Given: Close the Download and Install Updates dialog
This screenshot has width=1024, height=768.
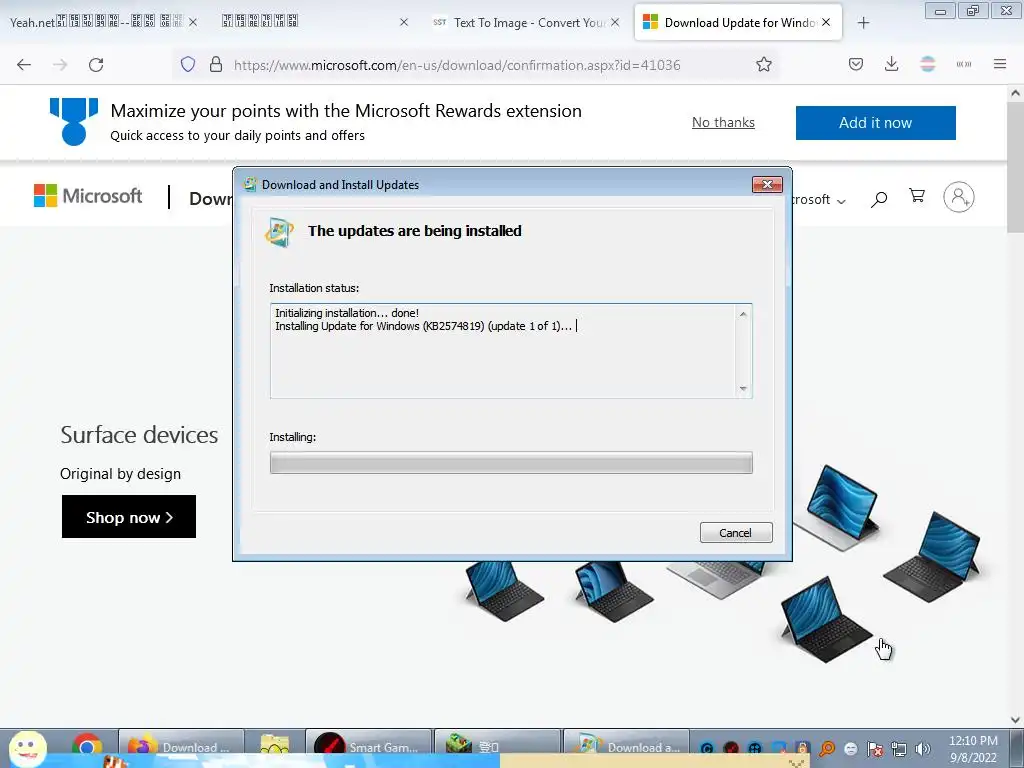Looking at the screenshot, I should pos(767,185).
